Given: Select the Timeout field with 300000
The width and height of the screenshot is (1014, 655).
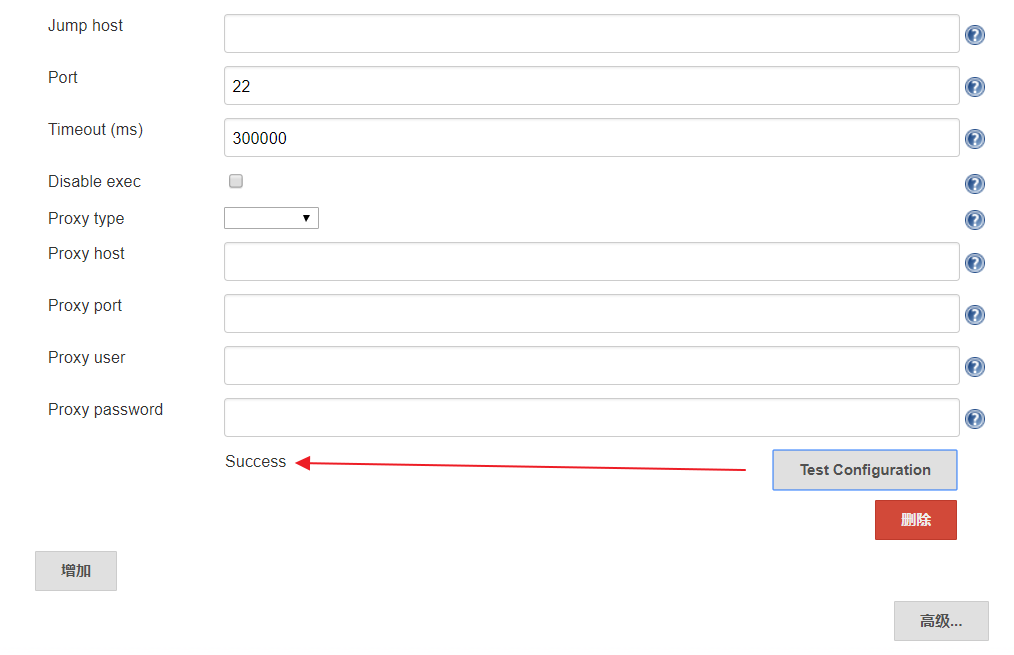Looking at the screenshot, I should point(591,138).
